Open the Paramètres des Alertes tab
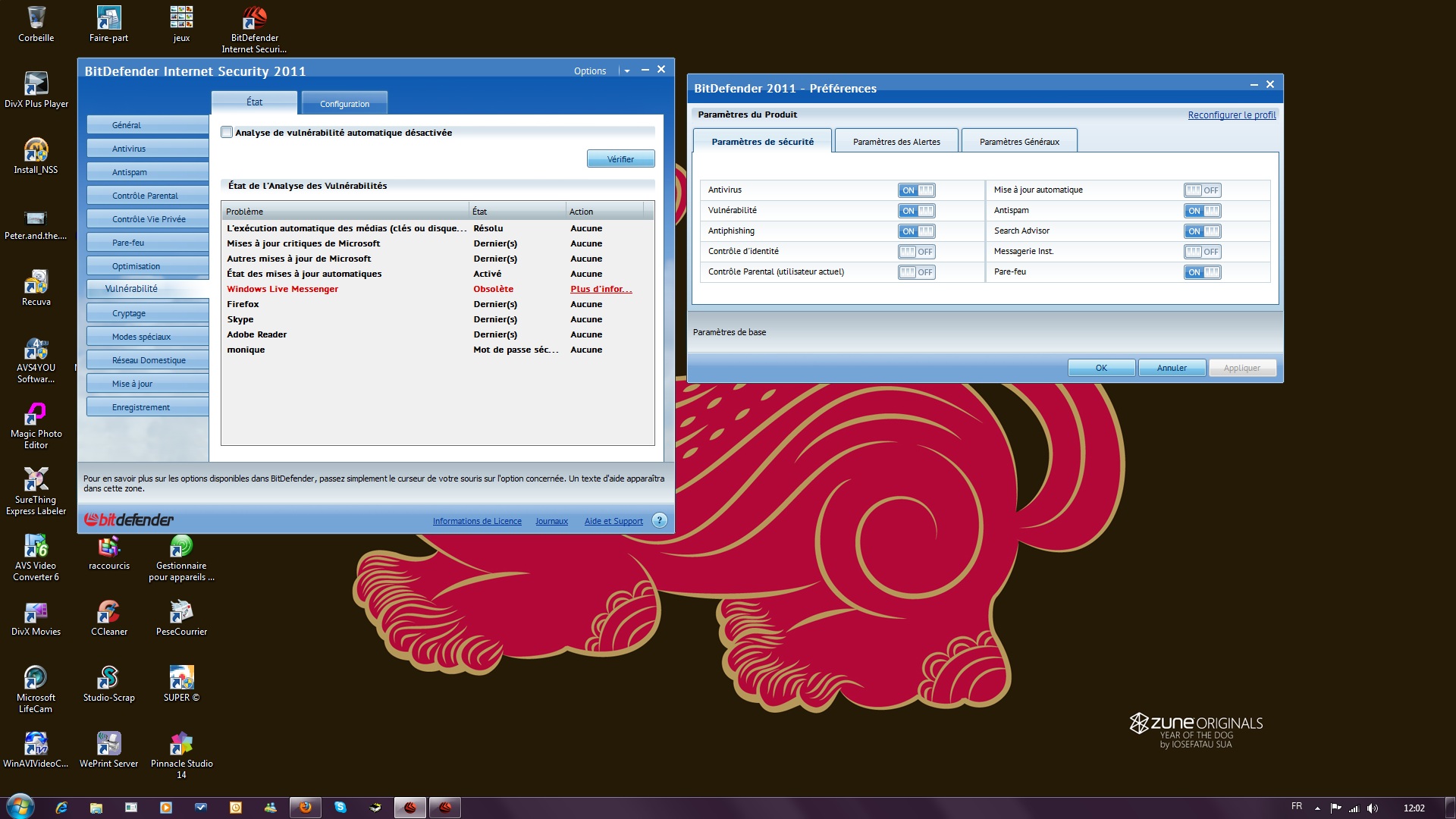1456x819 pixels. 896,141
